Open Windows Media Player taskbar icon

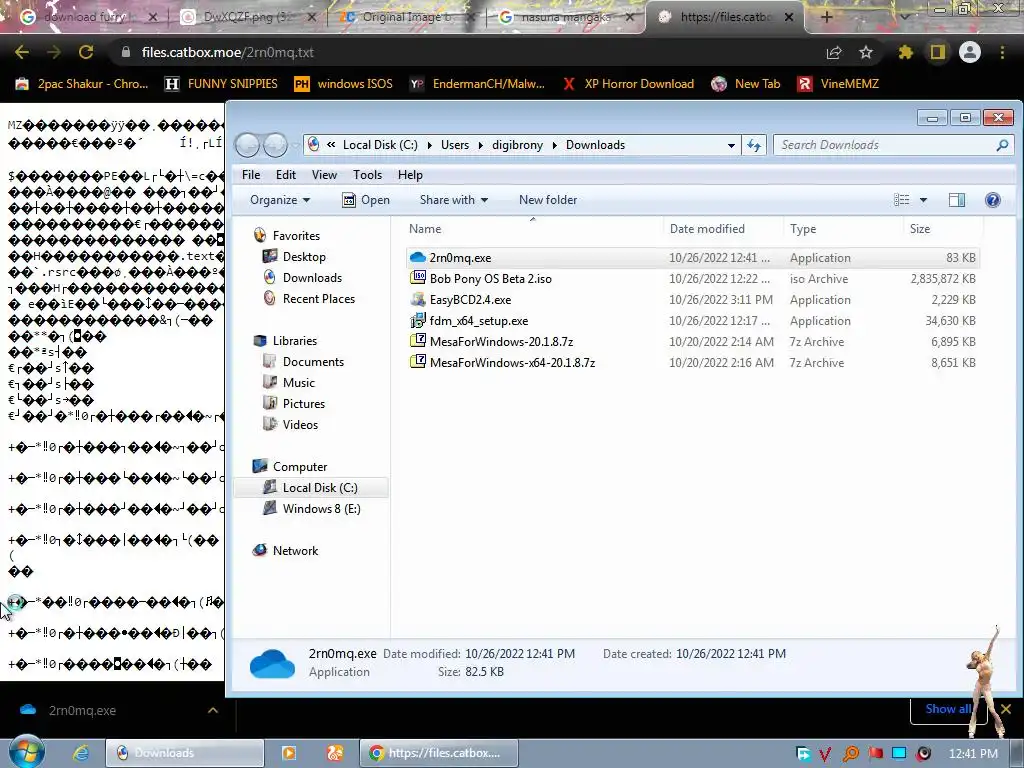pyautogui.click(x=289, y=753)
